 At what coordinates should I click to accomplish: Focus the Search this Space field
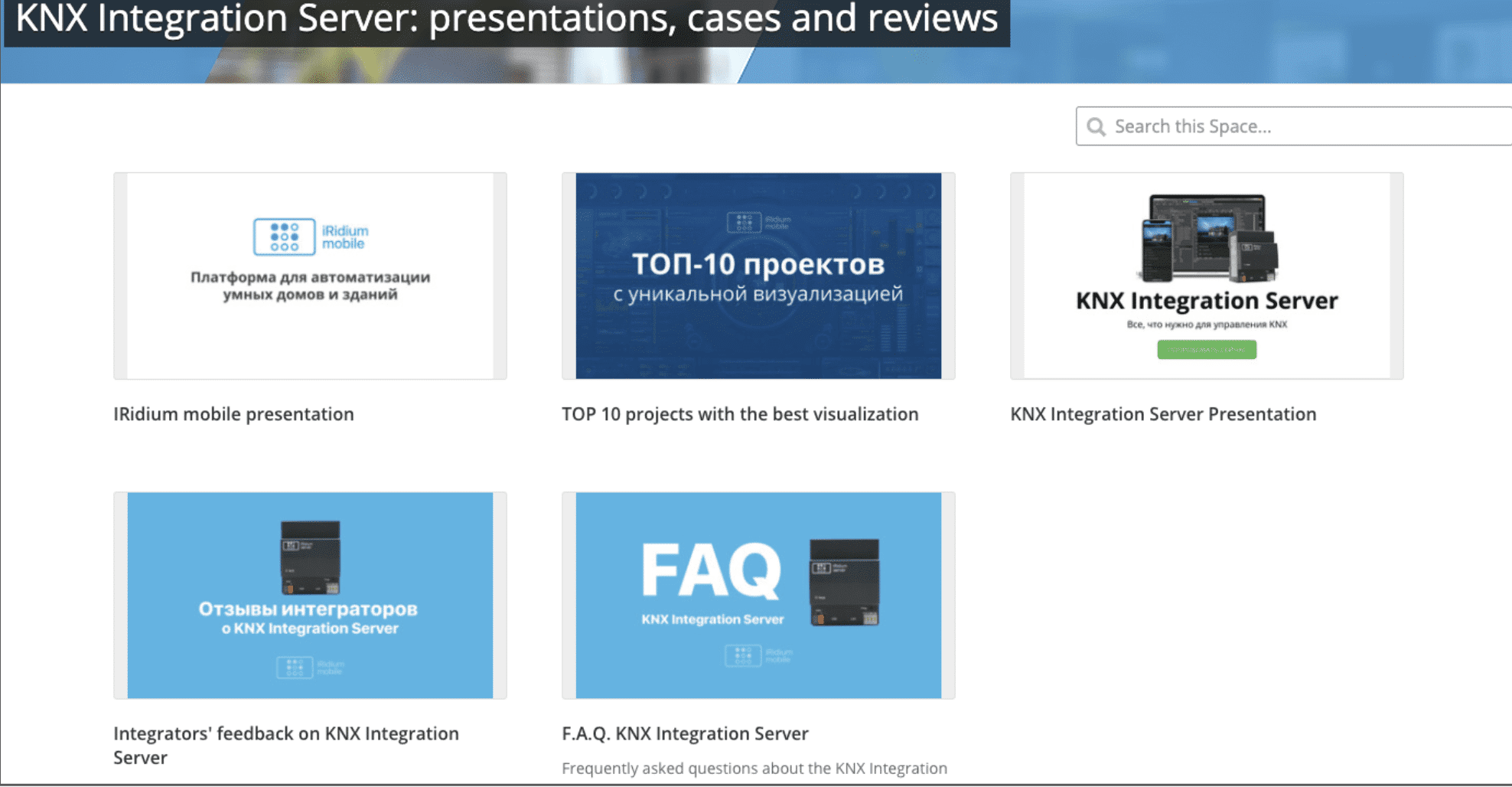point(1294,126)
